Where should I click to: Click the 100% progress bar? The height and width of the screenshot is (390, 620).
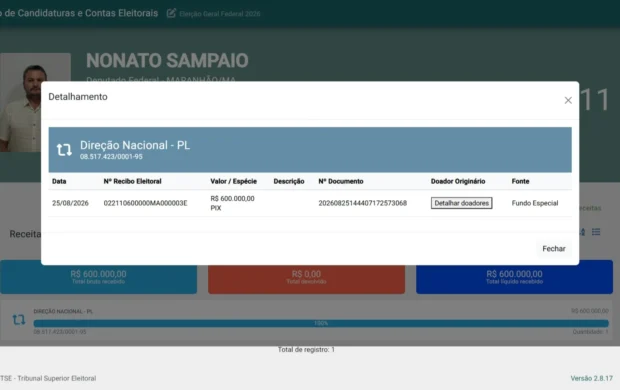tap(321, 324)
